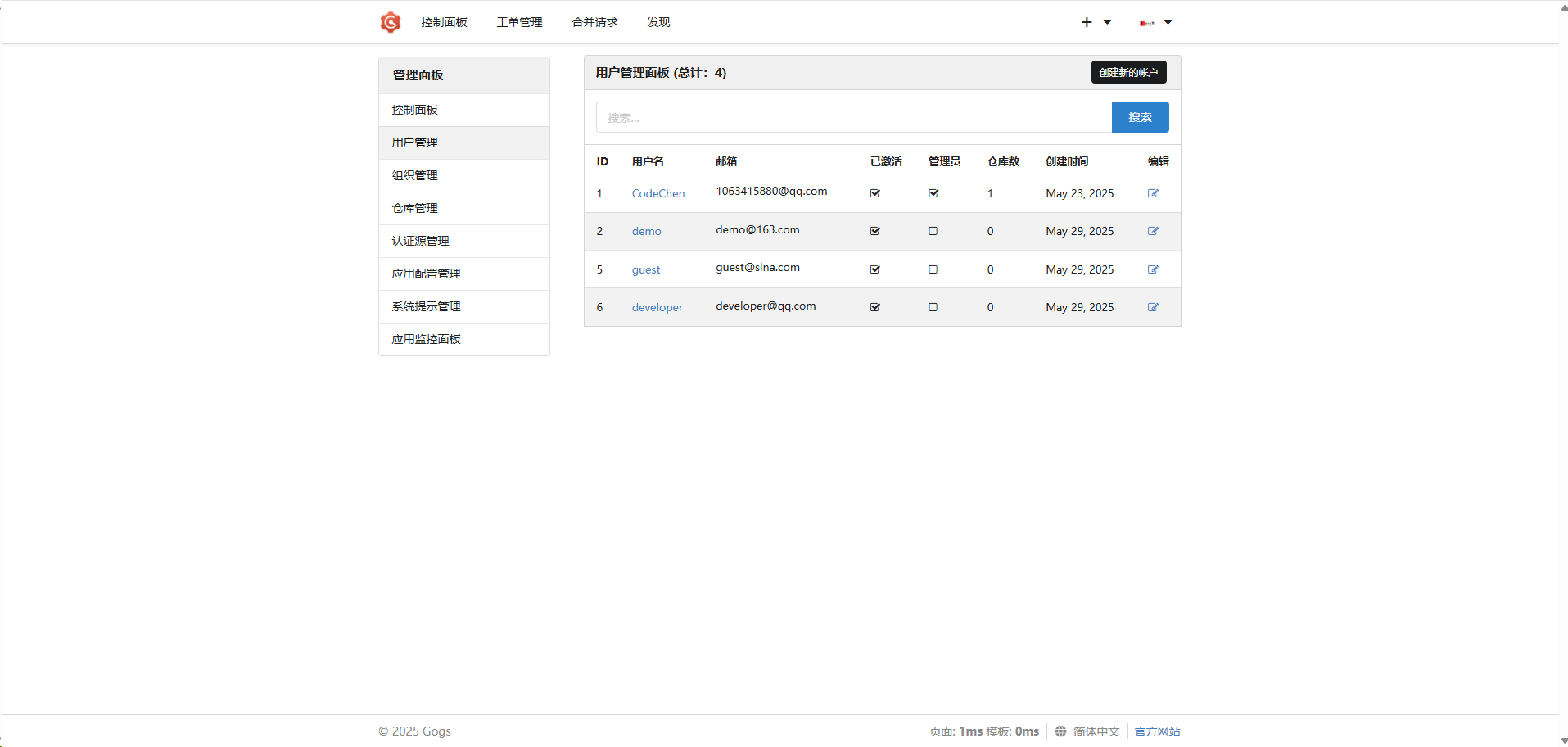
Task: Click edit icon for developer user
Action: 1153,307
